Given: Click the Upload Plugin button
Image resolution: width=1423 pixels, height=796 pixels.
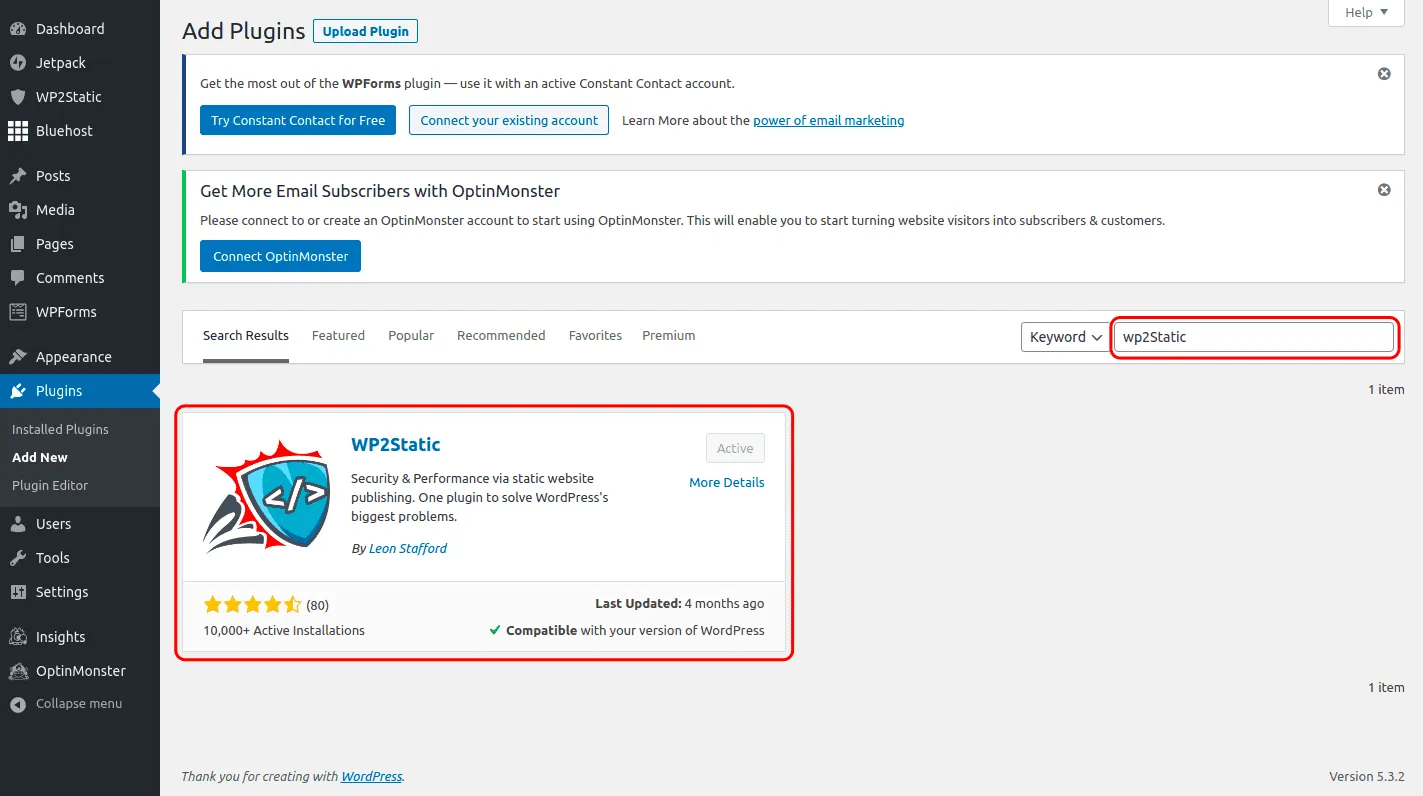Looking at the screenshot, I should tap(365, 31).
